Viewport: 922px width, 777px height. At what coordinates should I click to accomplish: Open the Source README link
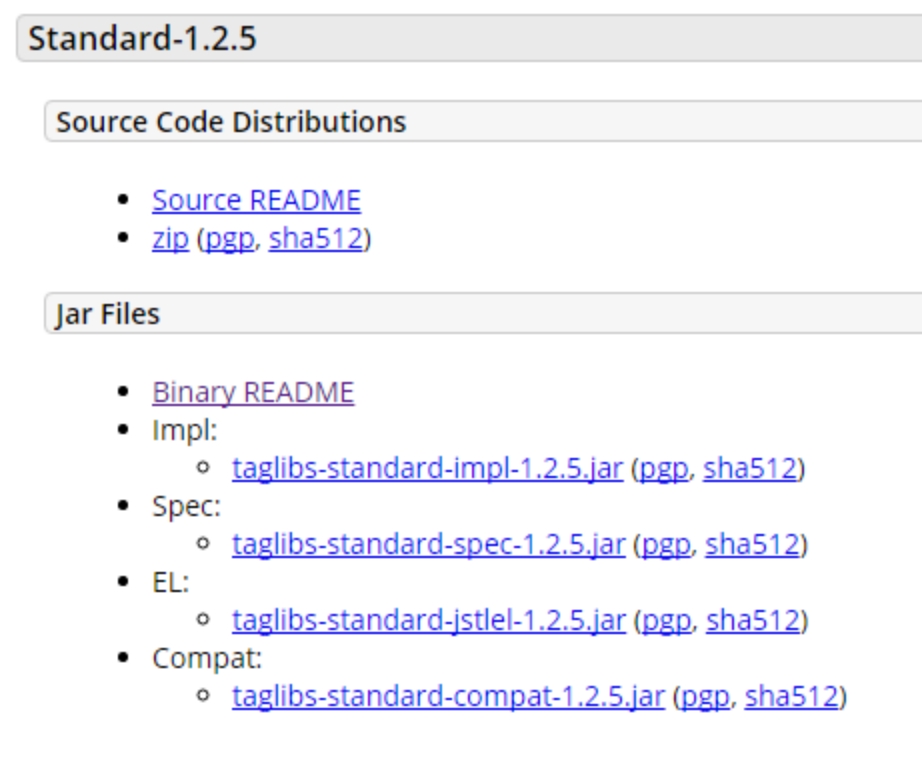pyautogui.click(x=256, y=201)
